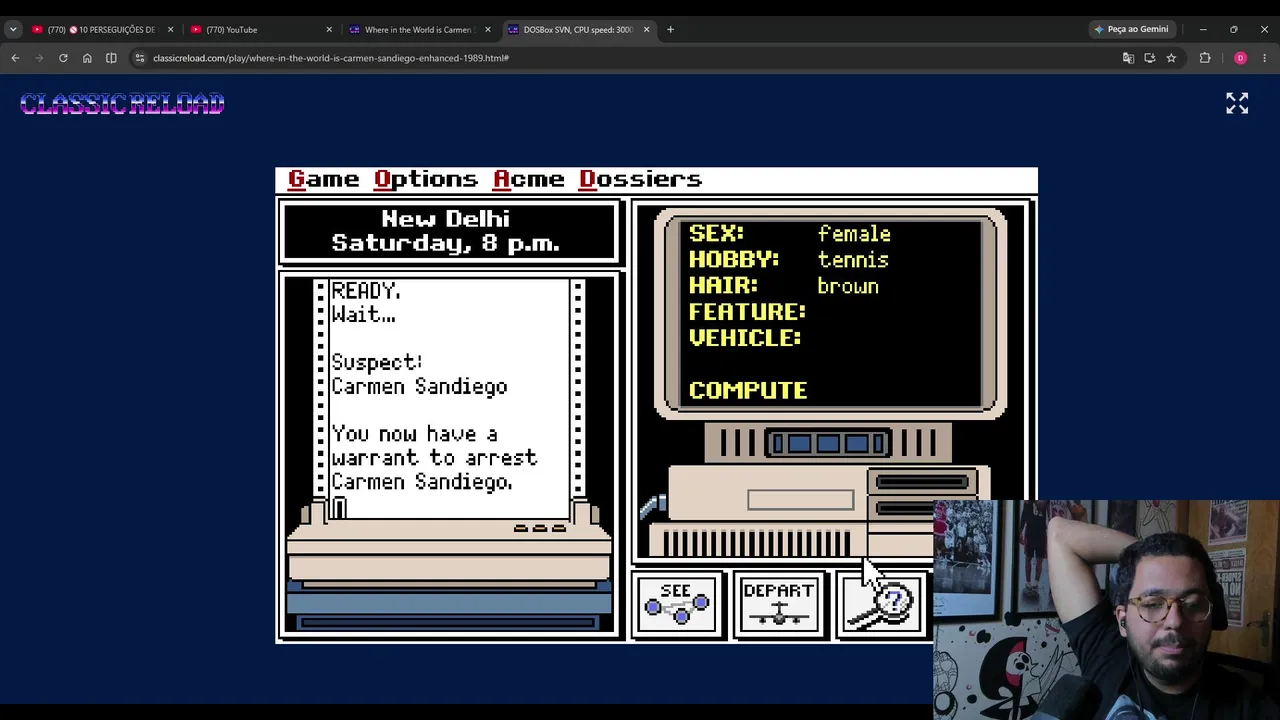Screen dimensions: 1280x720
Task: Expand the tab search dropdown arrow
Action: click(x=13, y=30)
